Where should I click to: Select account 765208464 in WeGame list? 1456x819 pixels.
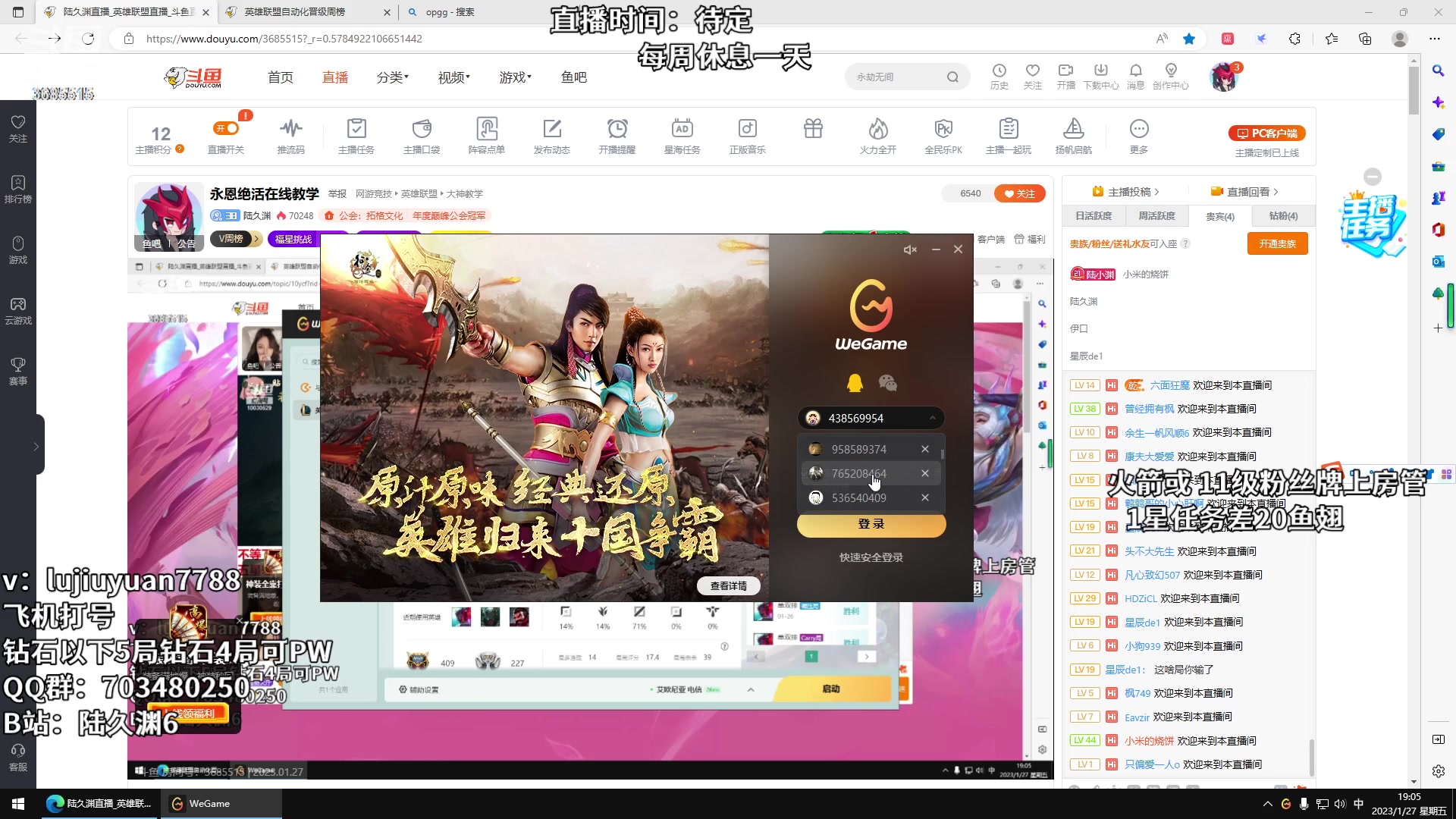pos(858,473)
